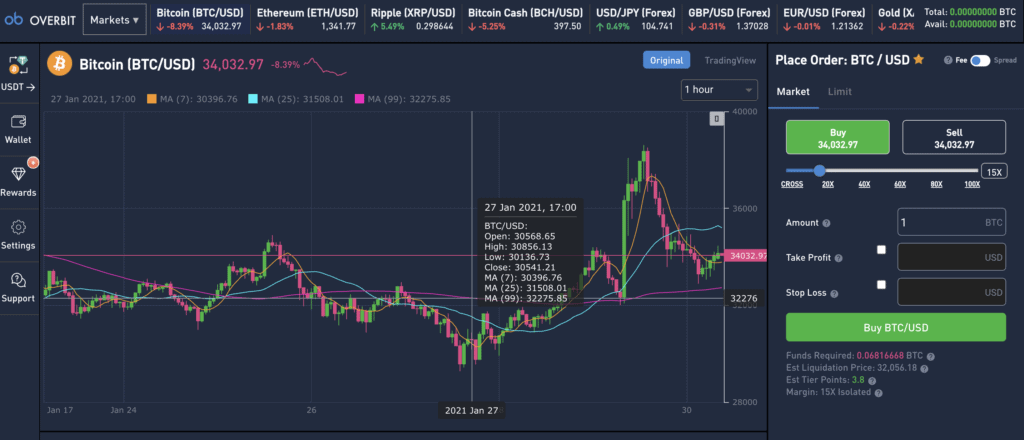Select 80X leverage link

click(936, 185)
